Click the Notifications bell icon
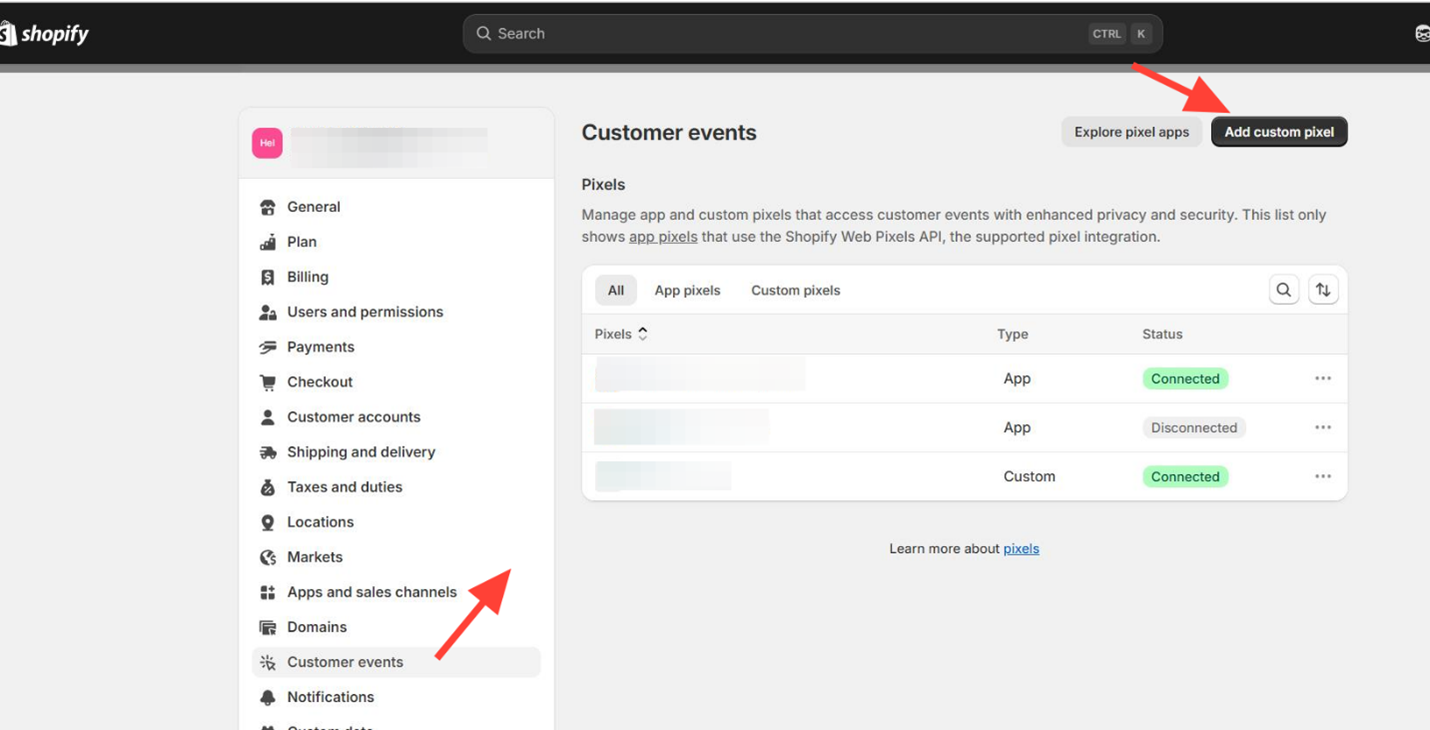The width and height of the screenshot is (1430, 730). (x=268, y=697)
